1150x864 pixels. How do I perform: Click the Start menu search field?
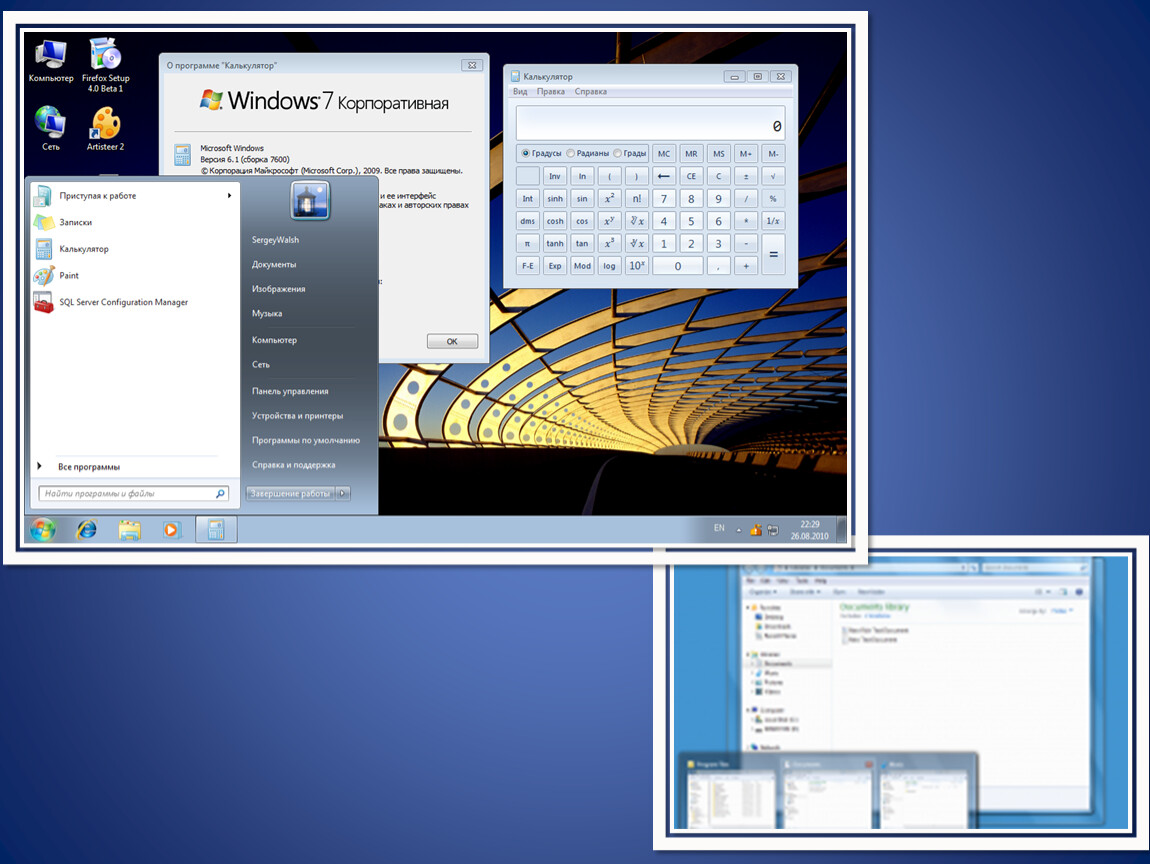[x=133, y=494]
